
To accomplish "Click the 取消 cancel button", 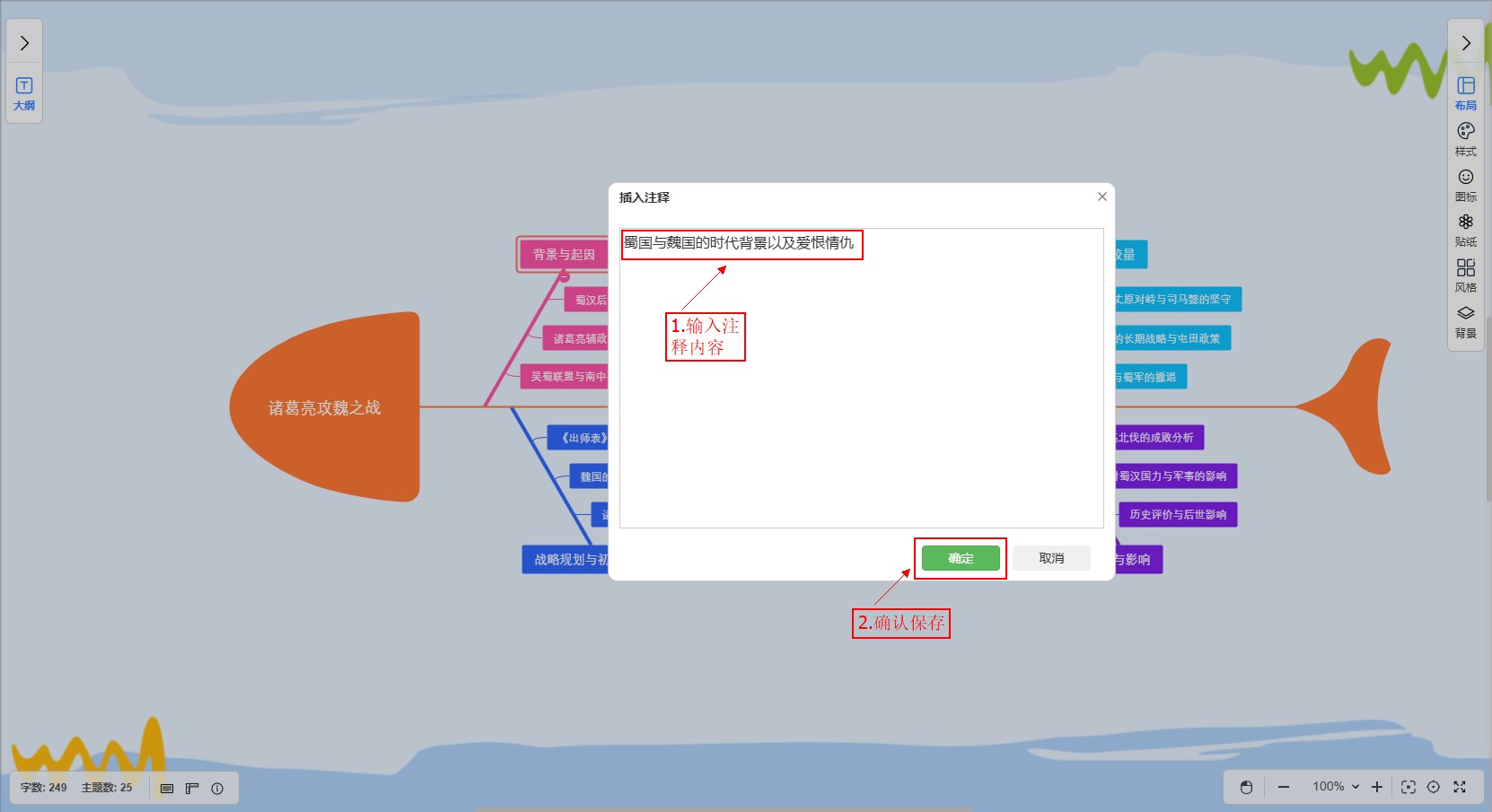I will click(1051, 558).
